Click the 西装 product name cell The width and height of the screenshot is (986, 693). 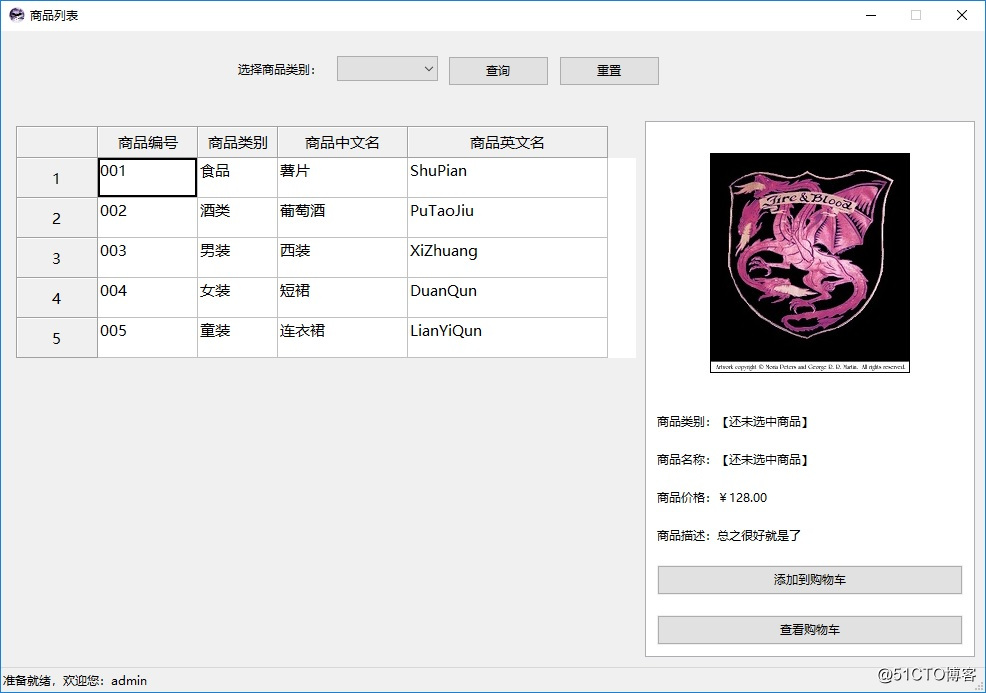click(x=343, y=258)
